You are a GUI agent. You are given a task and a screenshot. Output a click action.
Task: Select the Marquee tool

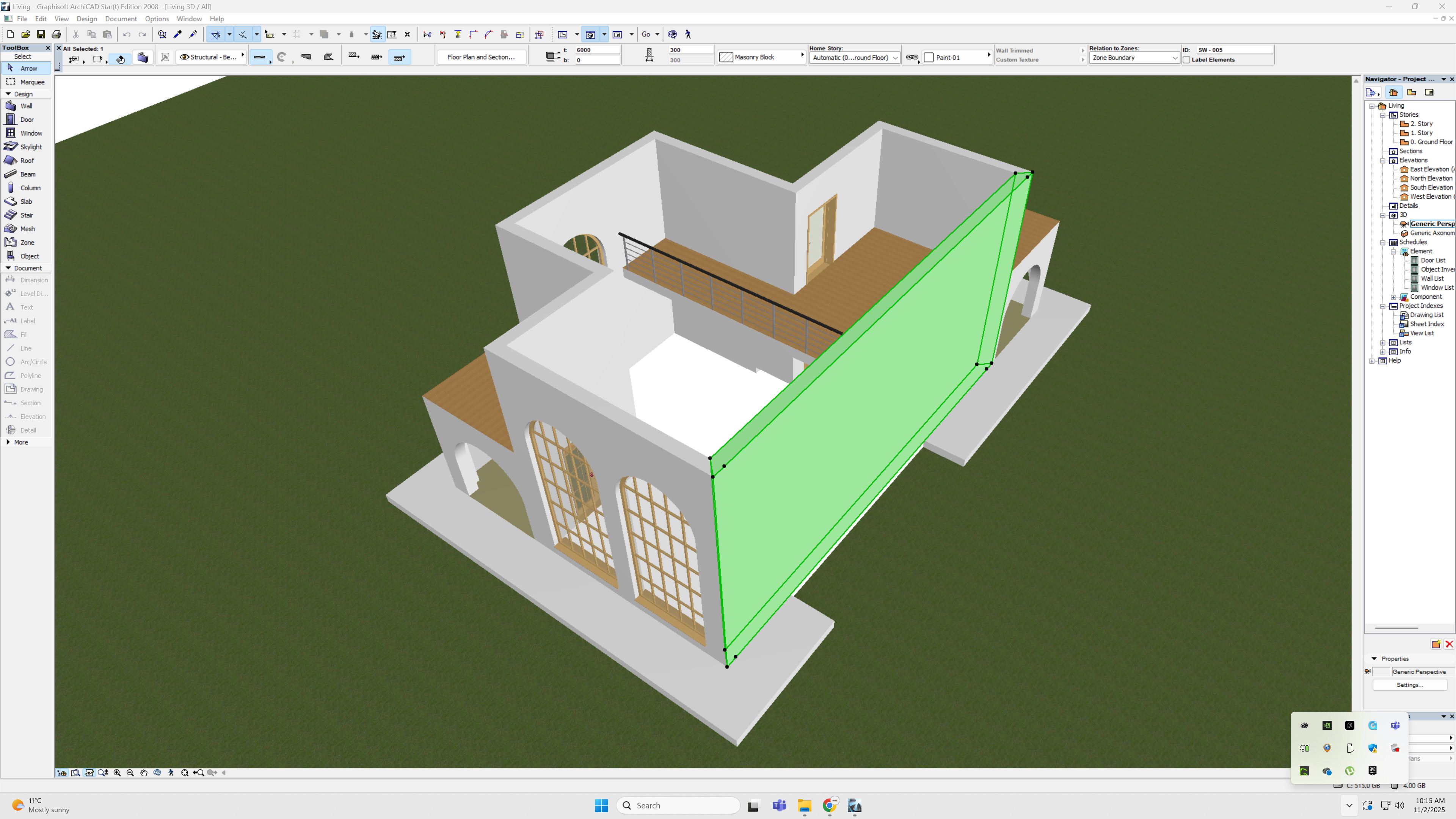31,82
